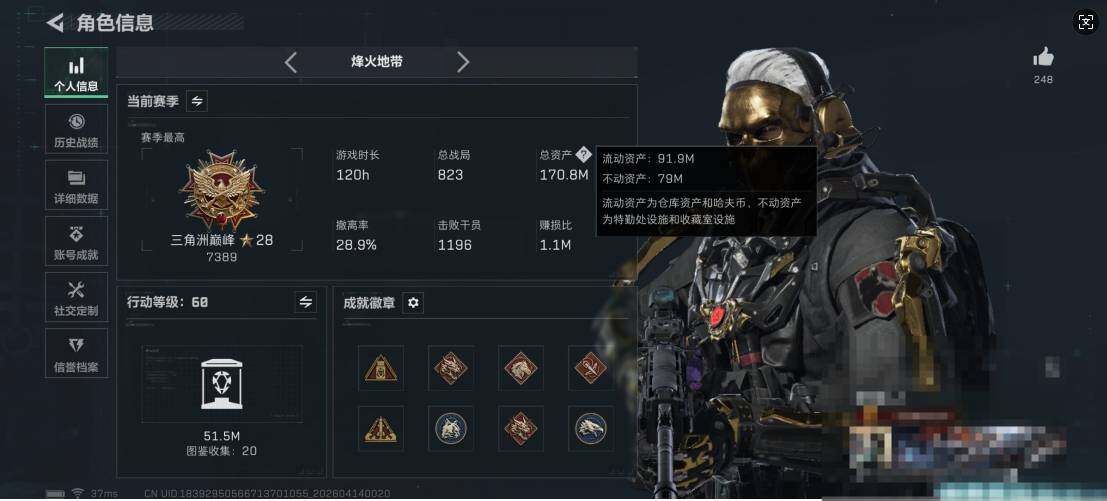
Task: Switch to next mode with right chevron
Action: (x=463, y=62)
